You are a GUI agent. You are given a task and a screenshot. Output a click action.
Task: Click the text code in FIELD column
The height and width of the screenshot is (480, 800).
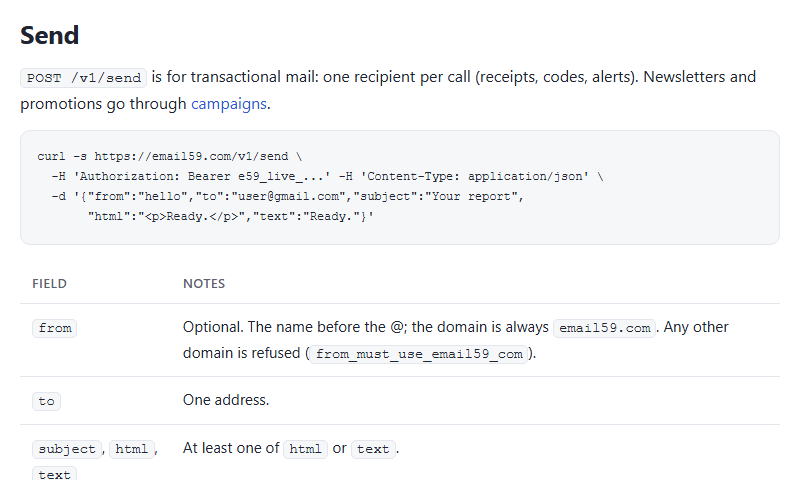click(x=55, y=474)
